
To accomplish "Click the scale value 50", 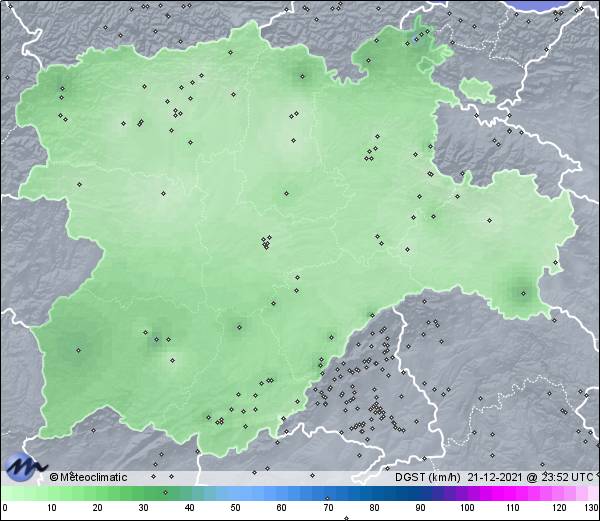I will click(x=235, y=508).
